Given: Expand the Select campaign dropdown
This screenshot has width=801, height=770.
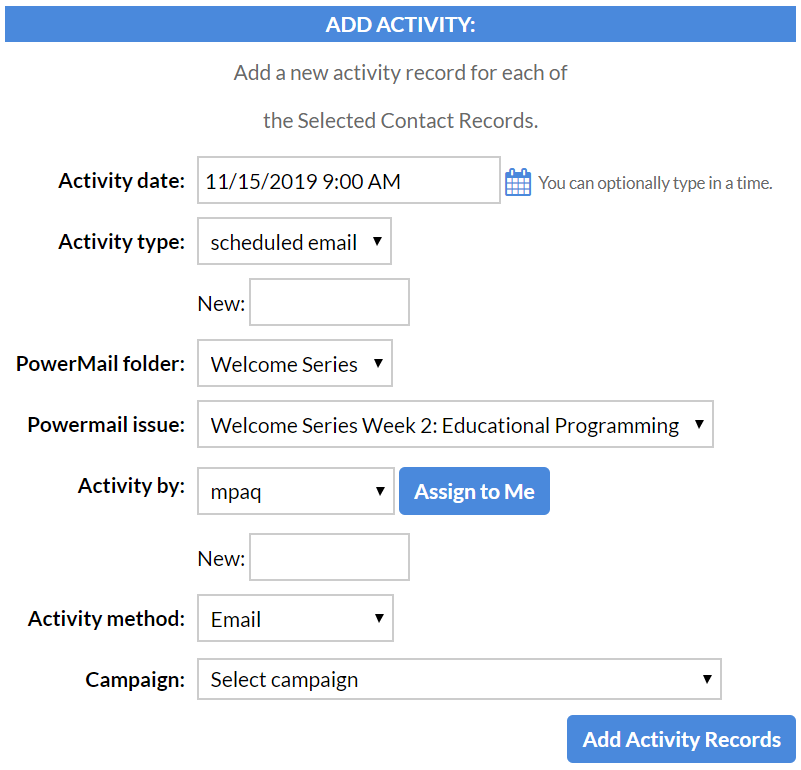Looking at the screenshot, I should pyautogui.click(x=459, y=679).
